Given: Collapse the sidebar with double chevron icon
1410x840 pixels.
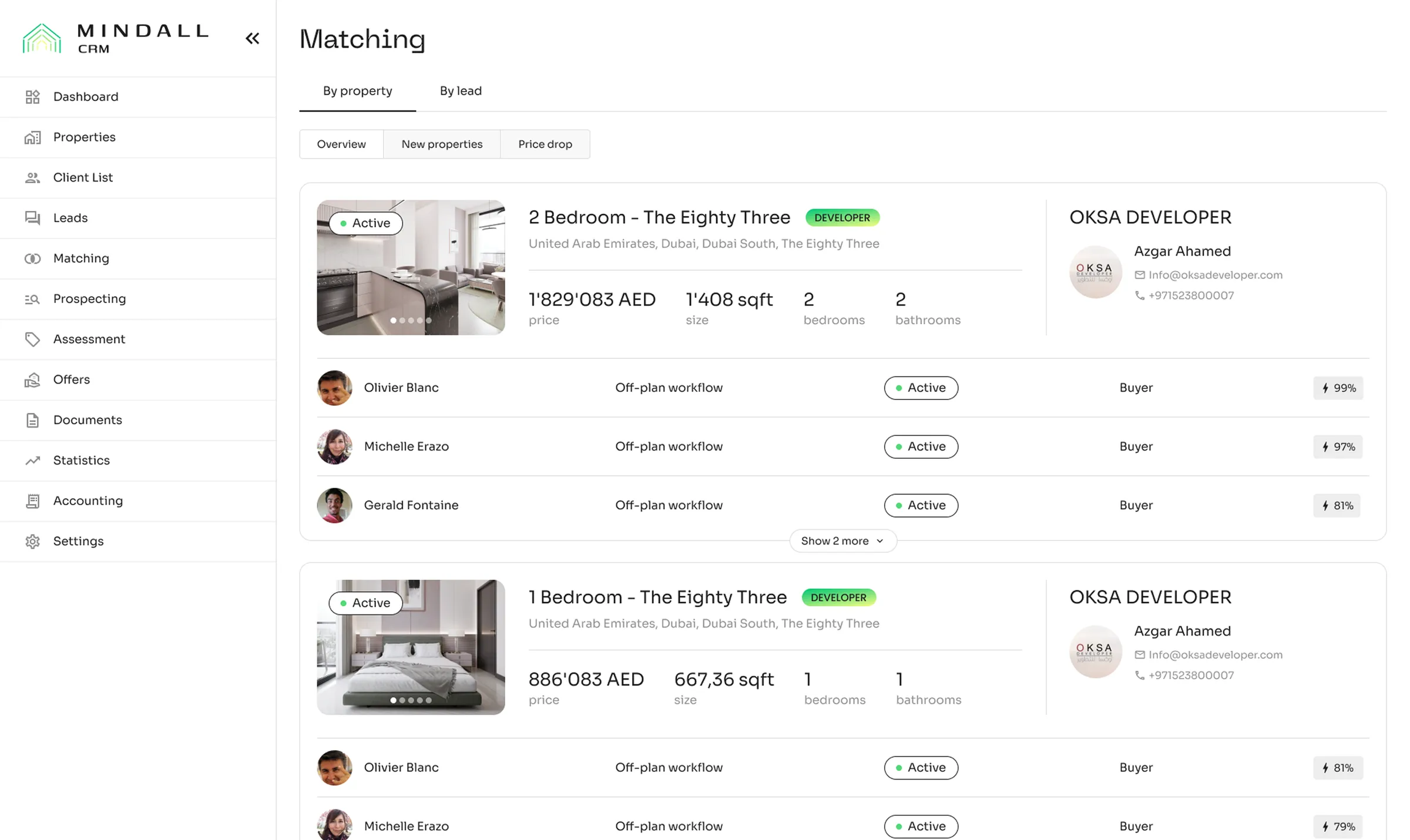Looking at the screenshot, I should pyautogui.click(x=253, y=39).
